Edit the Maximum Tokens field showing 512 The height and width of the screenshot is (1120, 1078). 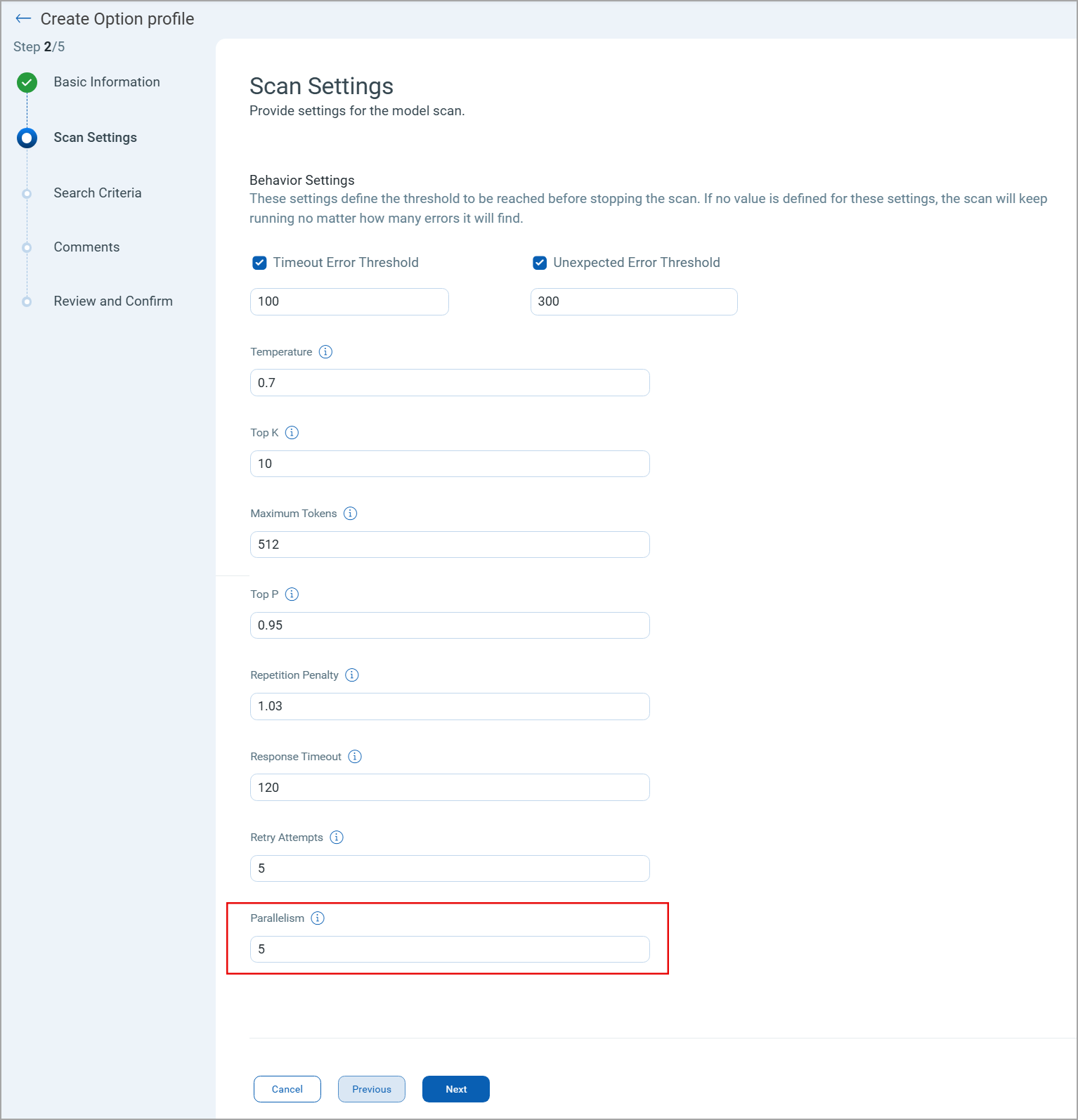click(450, 545)
